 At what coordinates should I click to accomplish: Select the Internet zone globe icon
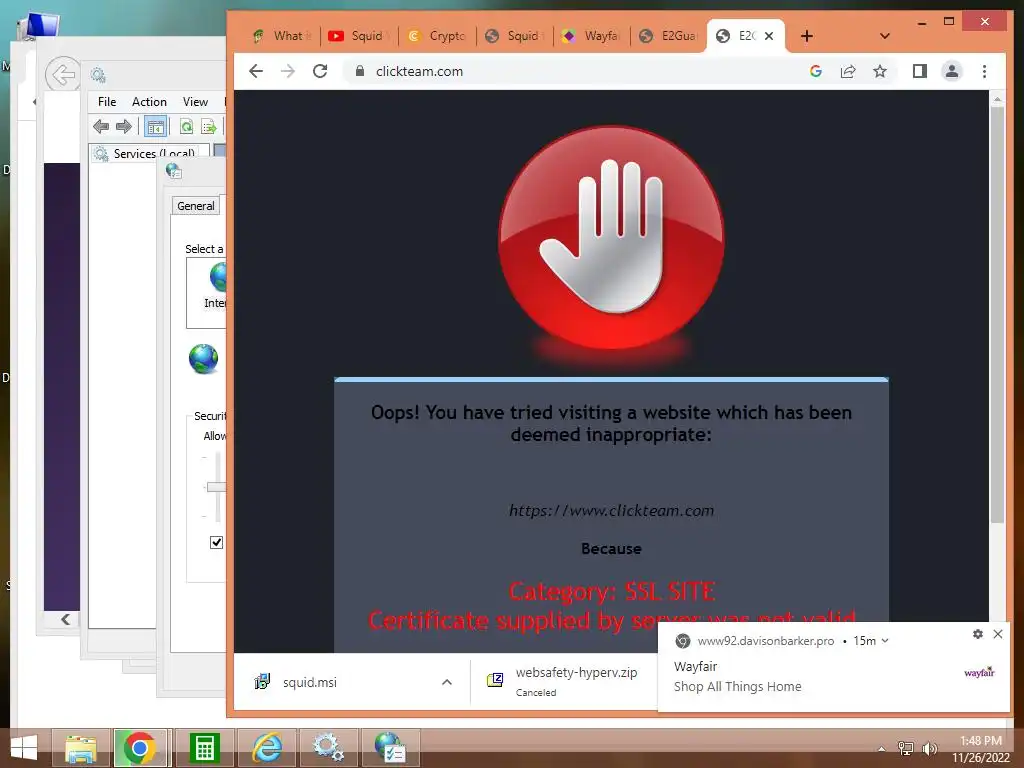218,277
